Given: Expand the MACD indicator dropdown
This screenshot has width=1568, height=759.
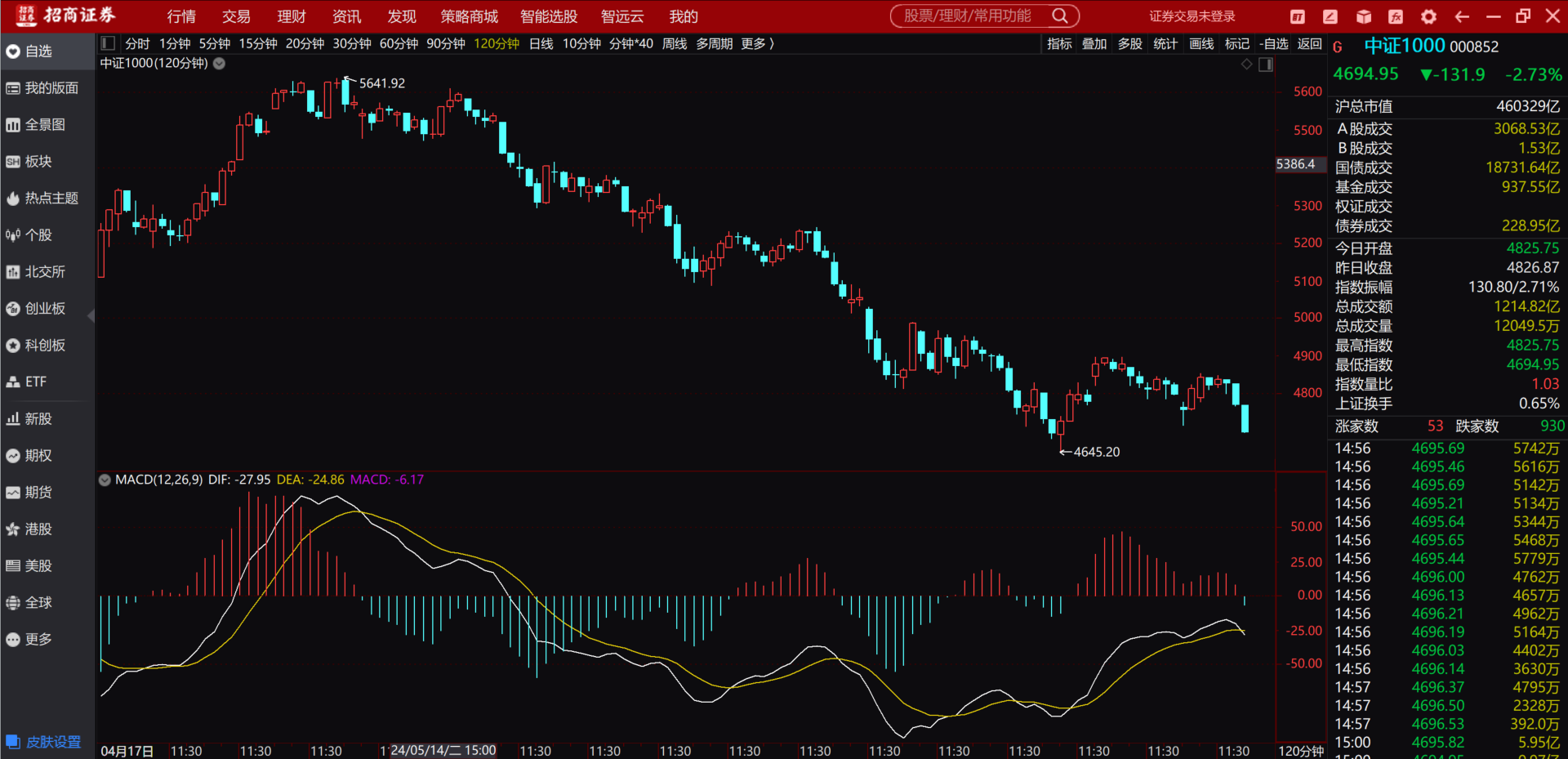Looking at the screenshot, I should pos(105,480).
